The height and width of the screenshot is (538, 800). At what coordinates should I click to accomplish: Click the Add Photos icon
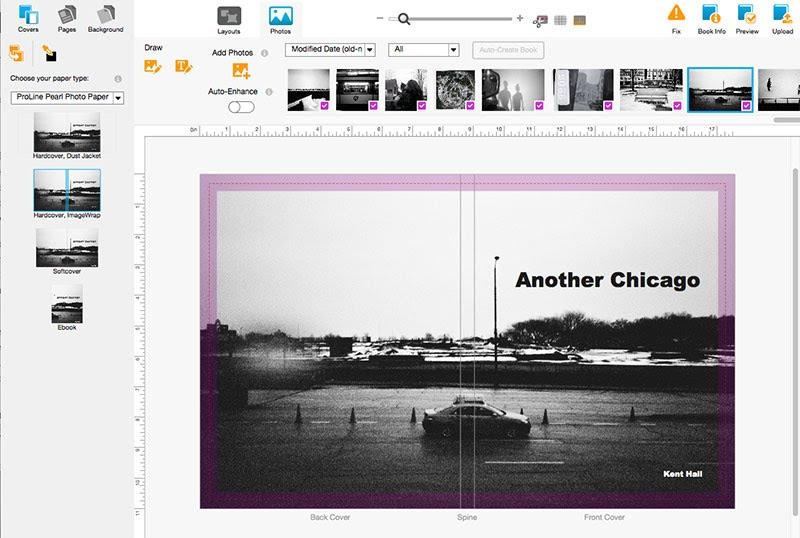click(241, 70)
